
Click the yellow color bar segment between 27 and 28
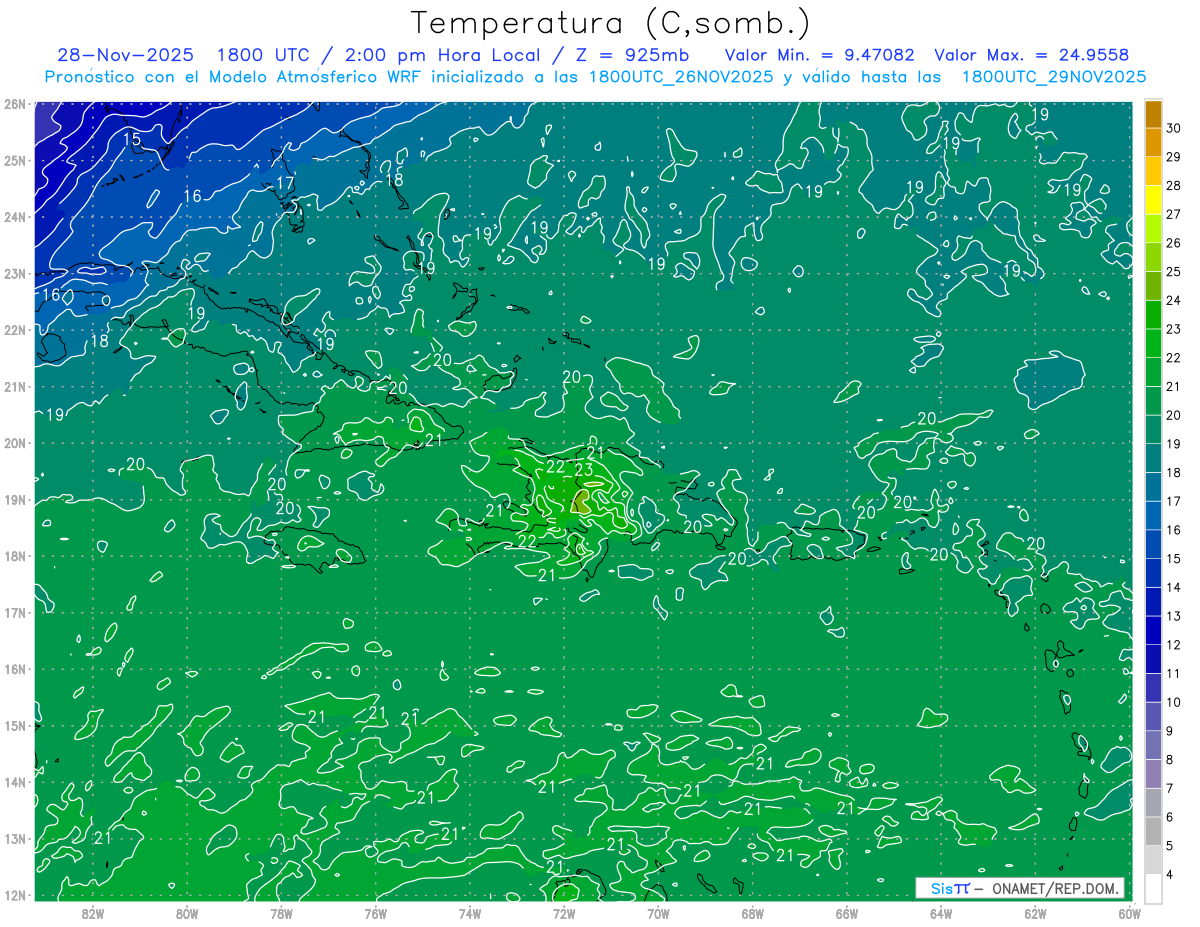pos(1153,199)
